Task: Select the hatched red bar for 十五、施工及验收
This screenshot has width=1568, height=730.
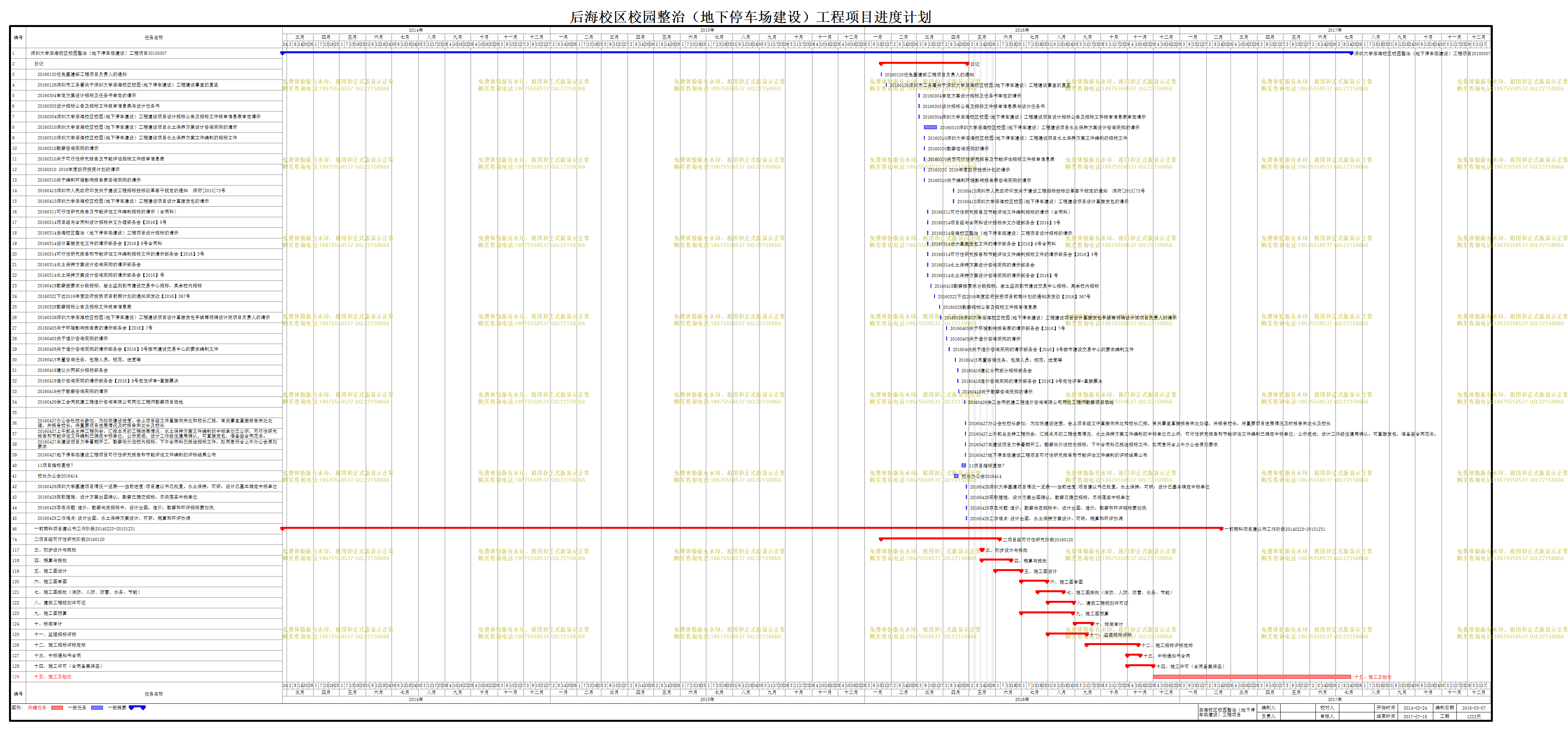Action: point(1252,676)
